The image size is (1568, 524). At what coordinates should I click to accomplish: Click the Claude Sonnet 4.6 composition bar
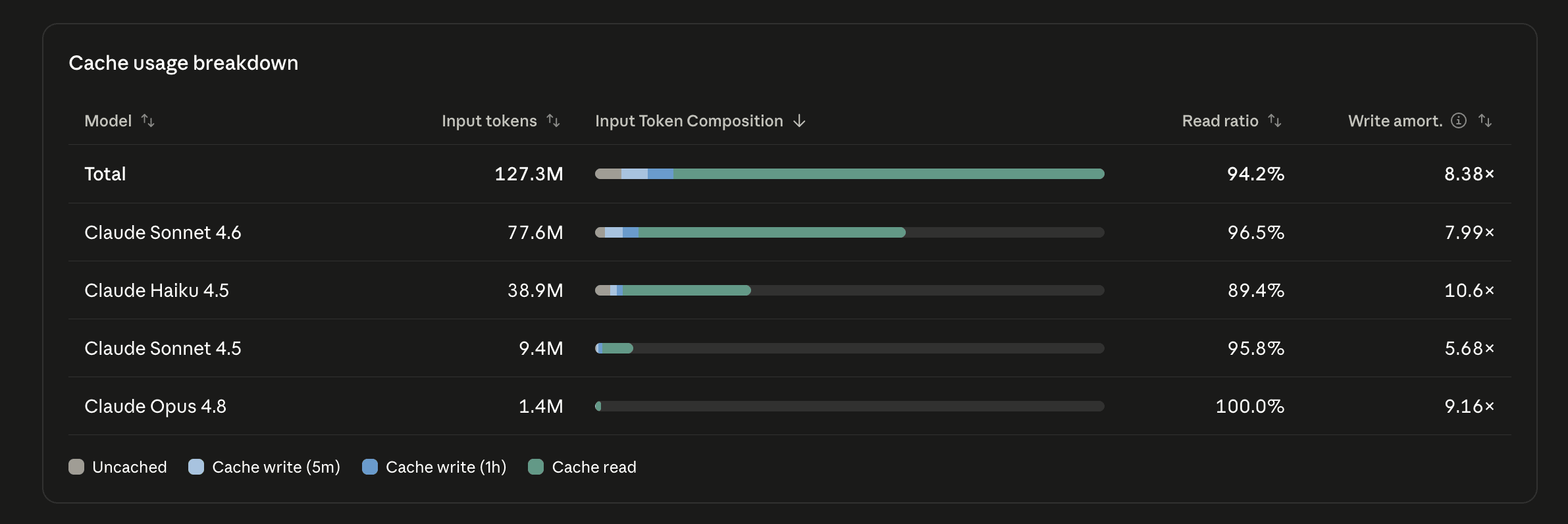[x=850, y=232]
